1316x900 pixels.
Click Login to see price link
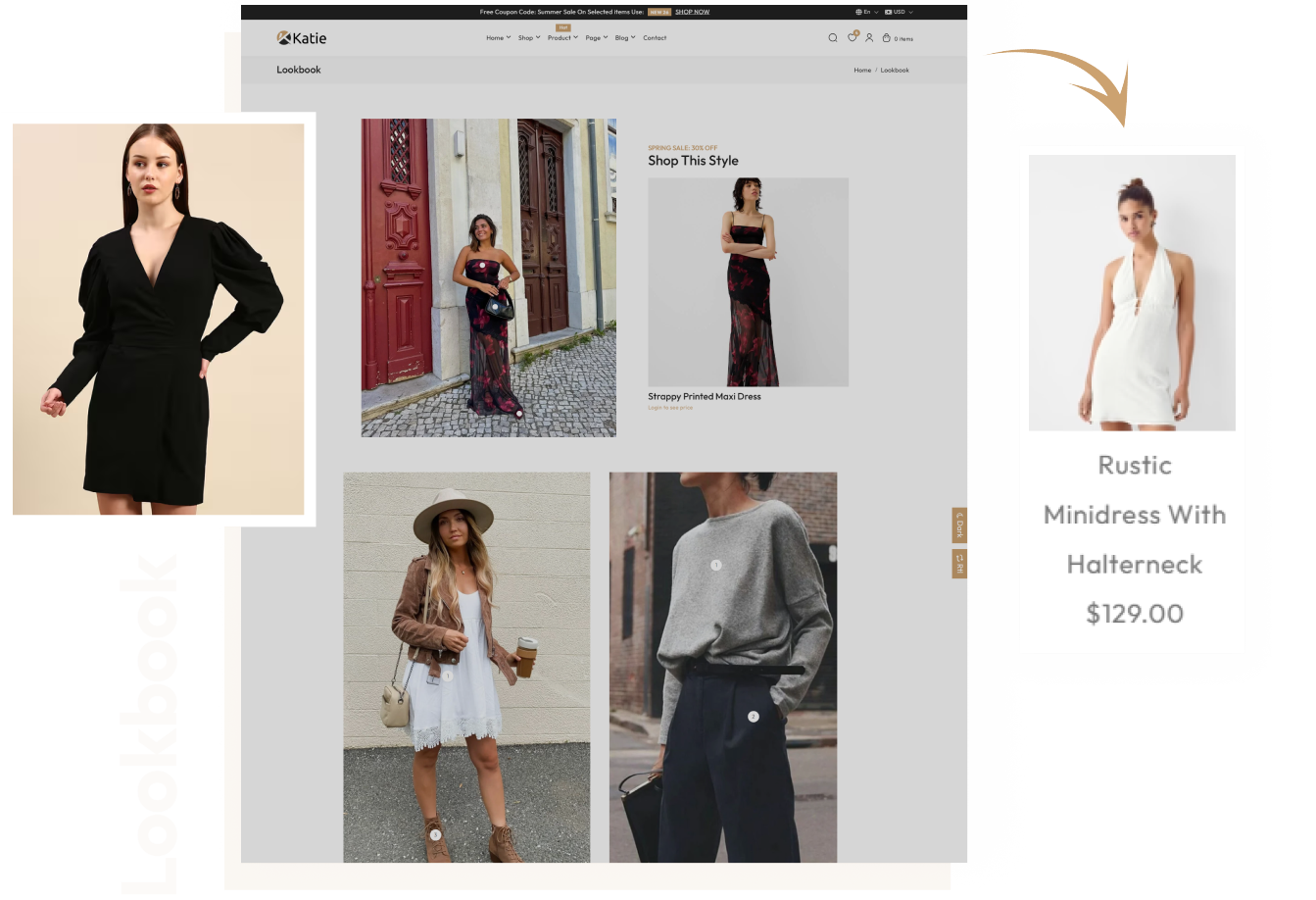(x=670, y=408)
